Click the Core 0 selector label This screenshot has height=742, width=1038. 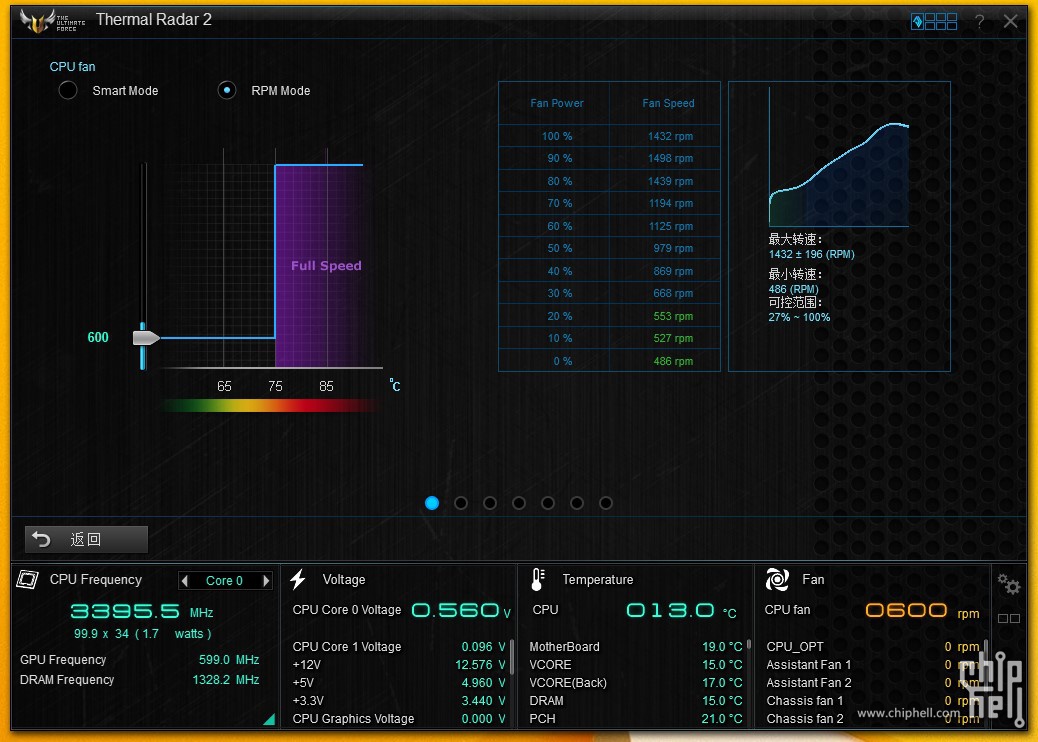224,580
